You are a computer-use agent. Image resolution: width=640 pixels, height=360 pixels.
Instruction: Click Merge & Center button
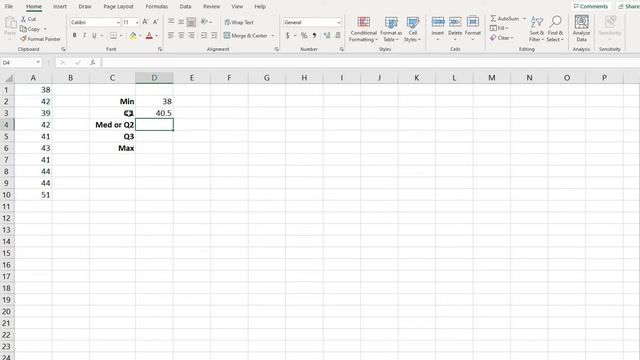pyautogui.click(x=246, y=36)
